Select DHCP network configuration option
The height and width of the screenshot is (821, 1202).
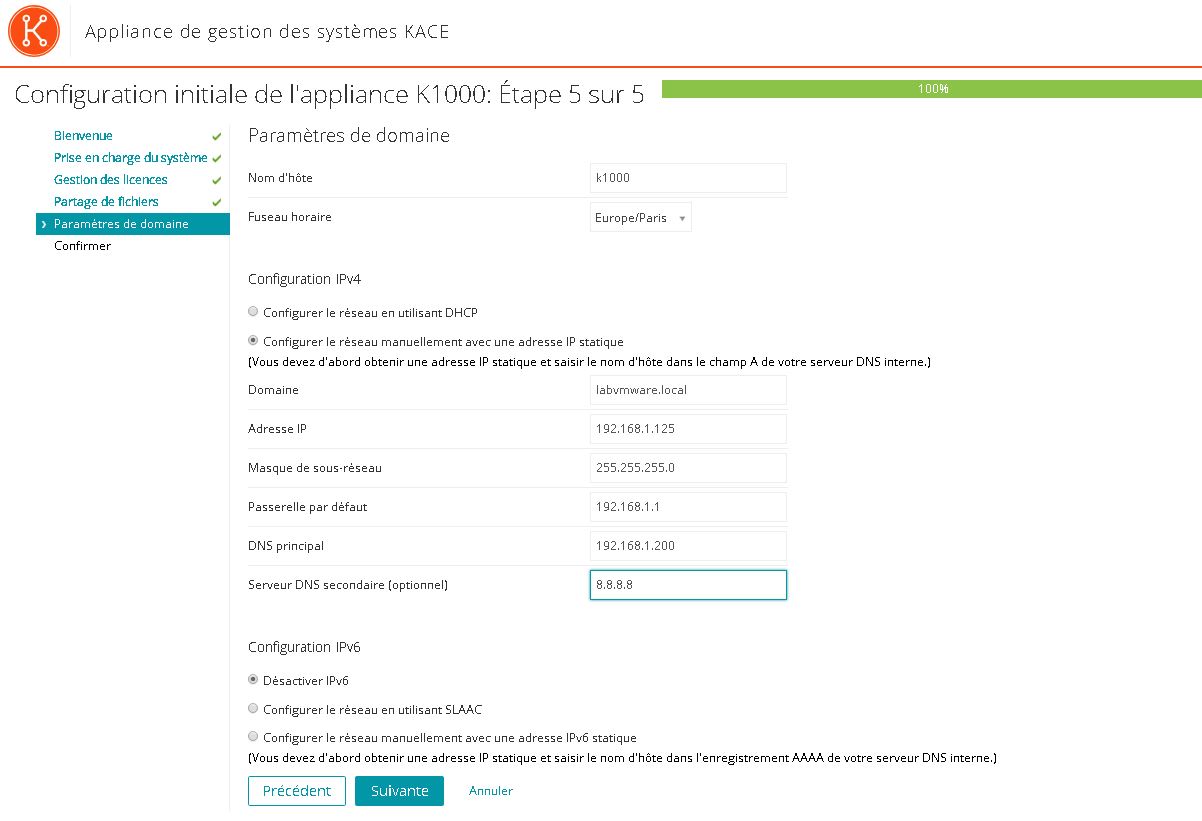253,312
